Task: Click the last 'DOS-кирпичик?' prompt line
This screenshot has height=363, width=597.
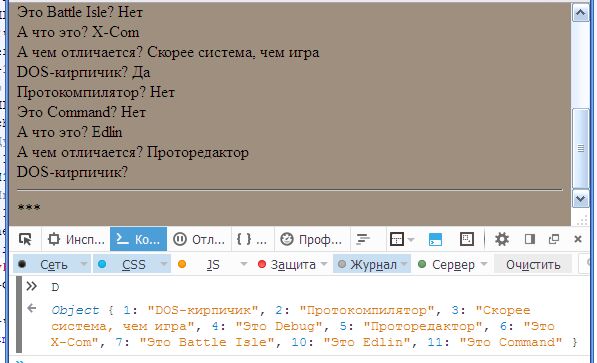Action: pos(72,172)
